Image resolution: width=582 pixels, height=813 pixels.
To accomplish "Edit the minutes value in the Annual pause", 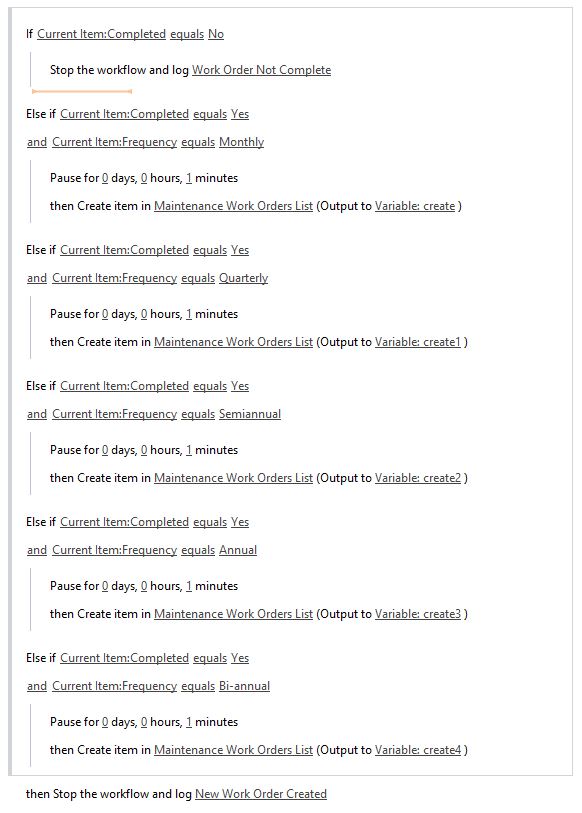I will [189, 586].
